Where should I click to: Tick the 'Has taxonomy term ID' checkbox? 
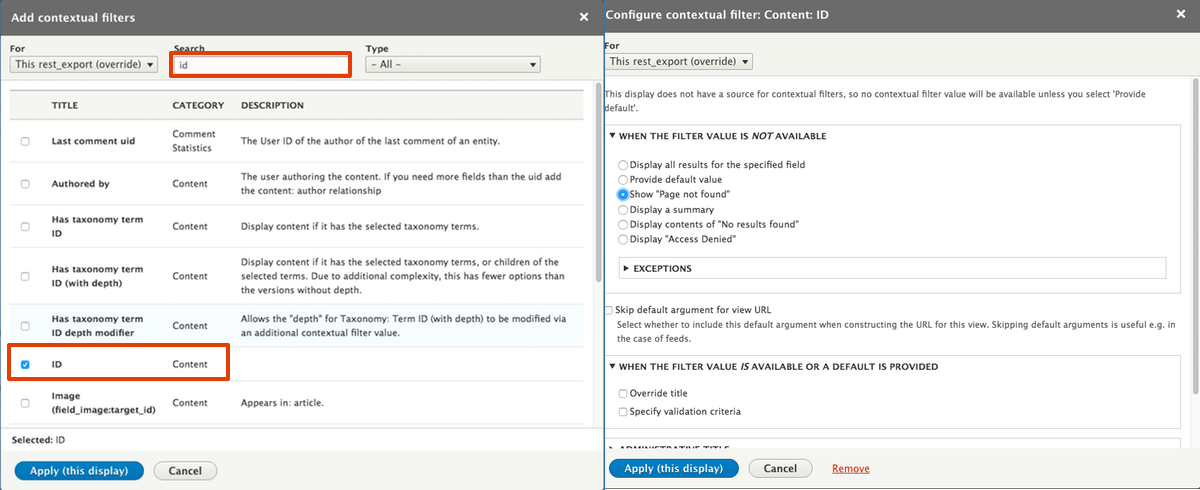tap(25, 226)
